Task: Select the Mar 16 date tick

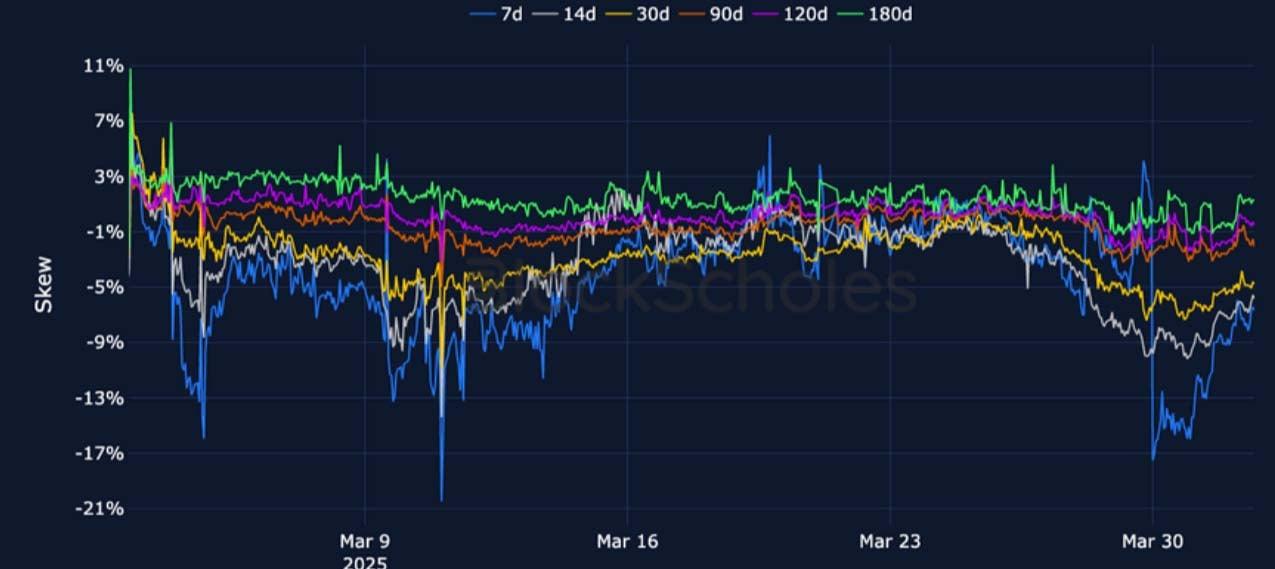Action: pos(627,541)
